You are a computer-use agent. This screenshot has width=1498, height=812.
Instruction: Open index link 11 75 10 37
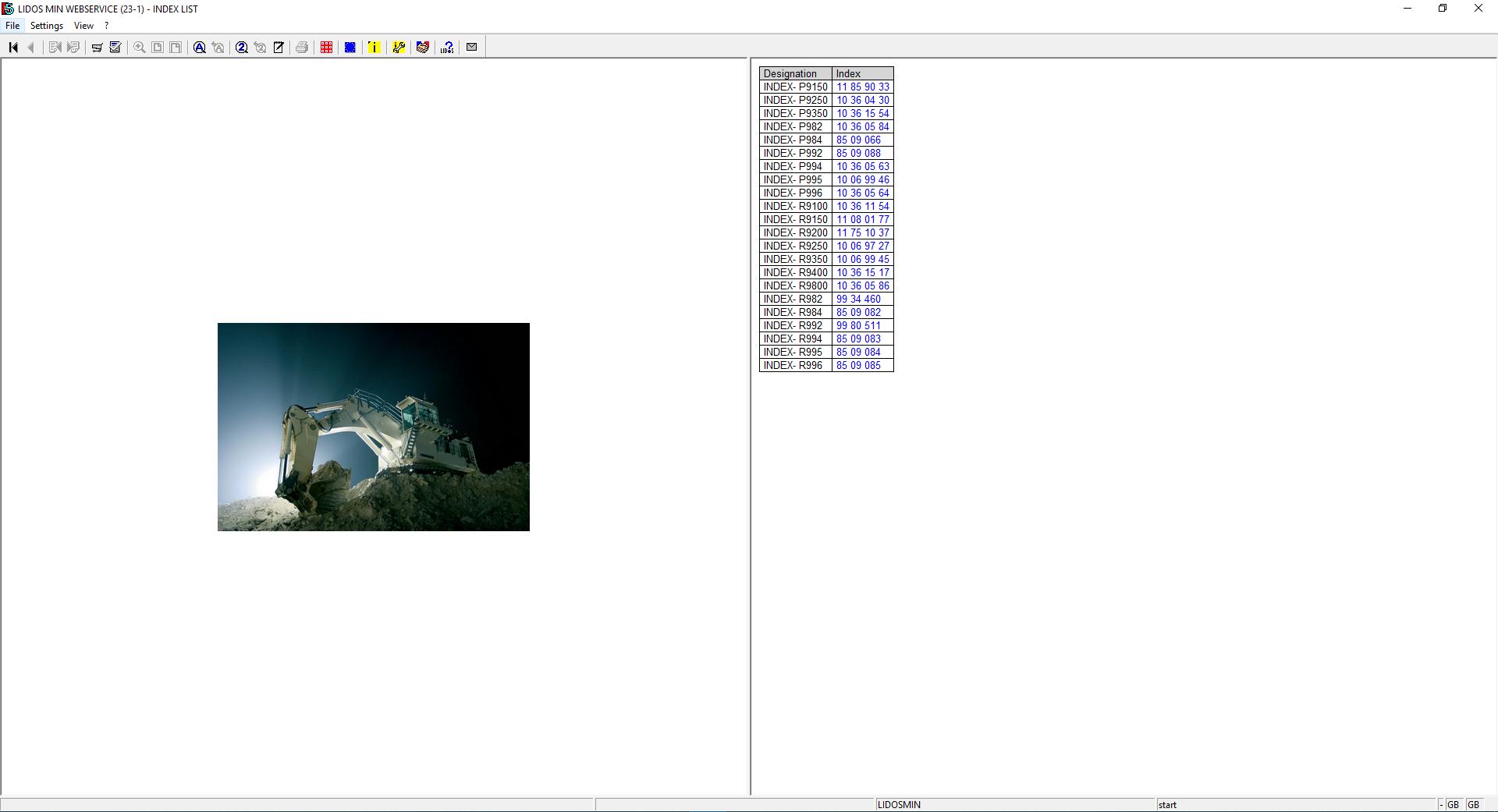tap(863, 233)
